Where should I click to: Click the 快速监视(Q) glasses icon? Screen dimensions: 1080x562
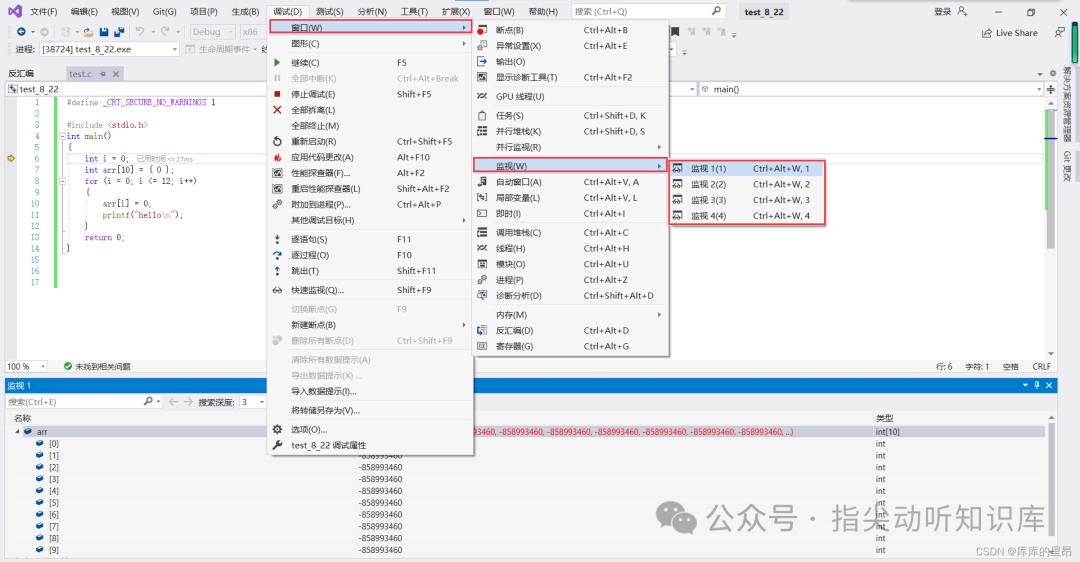click(277, 290)
